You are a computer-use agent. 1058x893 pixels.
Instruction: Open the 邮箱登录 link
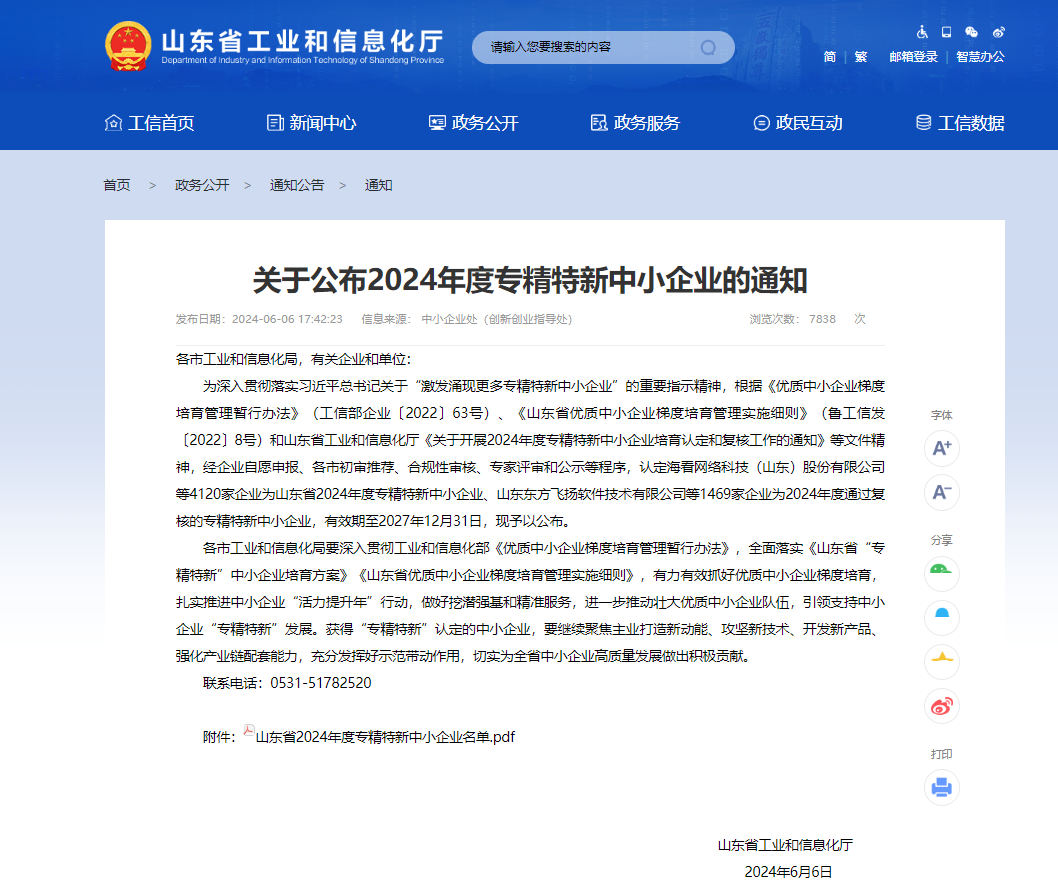pyautogui.click(x=914, y=57)
